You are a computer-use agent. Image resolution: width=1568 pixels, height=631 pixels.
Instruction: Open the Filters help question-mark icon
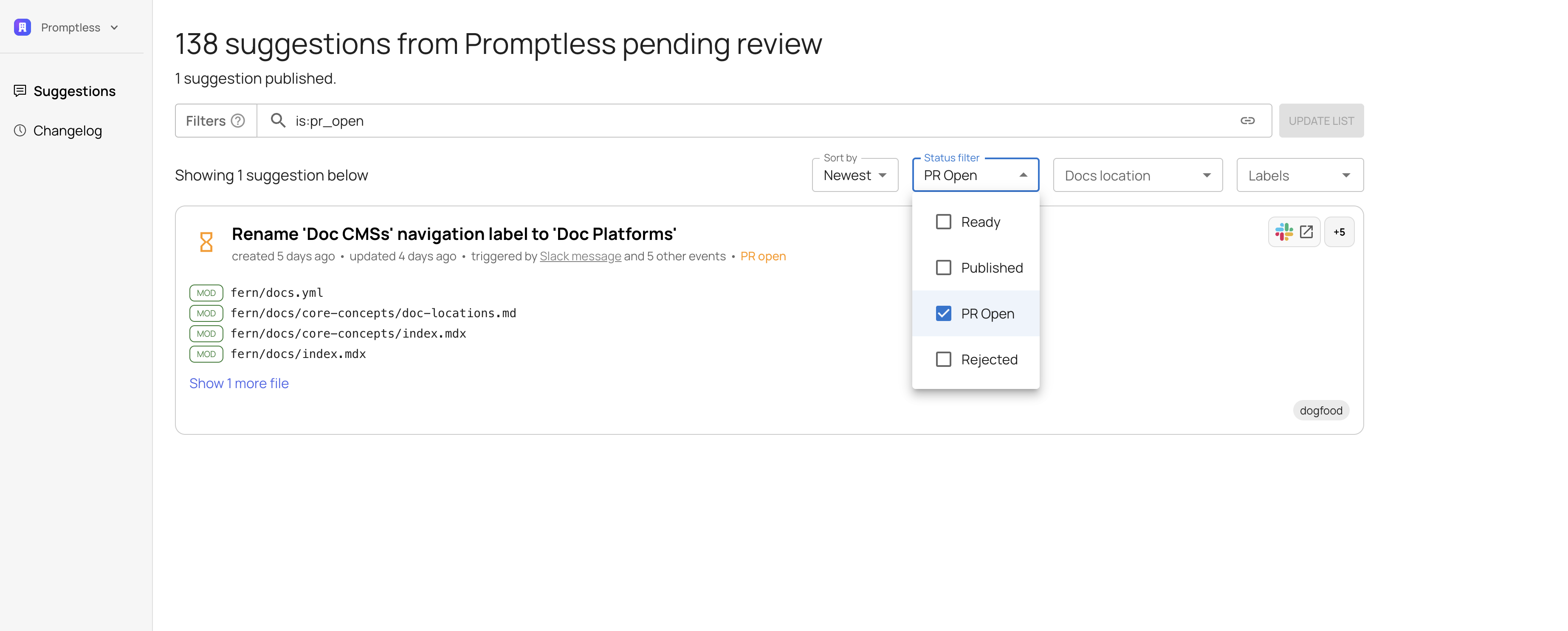(x=238, y=121)
